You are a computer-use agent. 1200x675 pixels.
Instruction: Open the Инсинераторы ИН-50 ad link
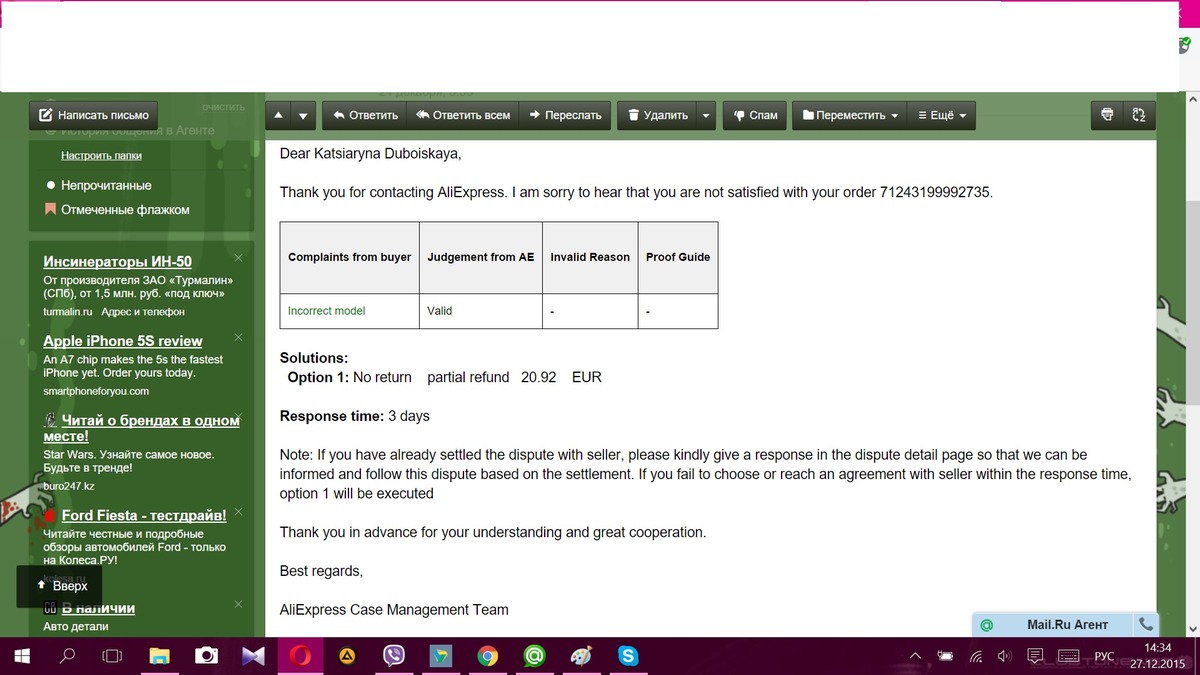[x=117, y=262]
